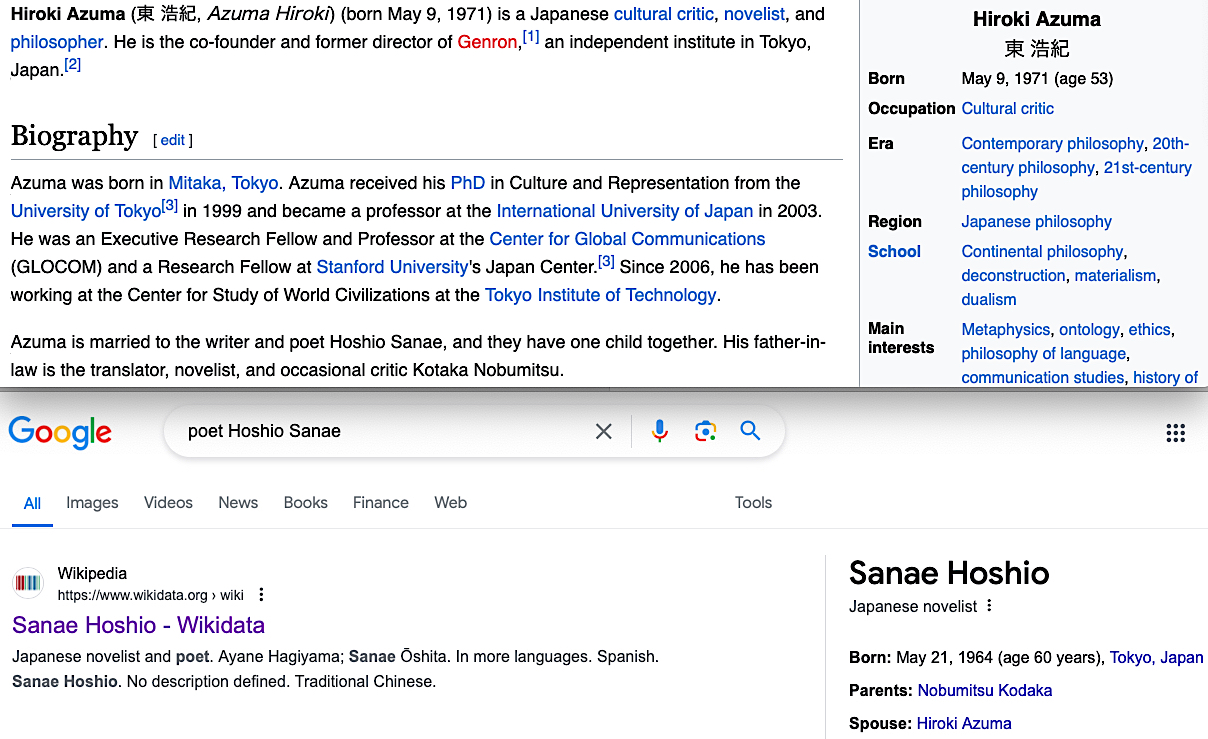Image resolution: width=1208 pixels, height=739 pixels.
Task: Click inside the Google search text field
Action: [x=380, y=431]
